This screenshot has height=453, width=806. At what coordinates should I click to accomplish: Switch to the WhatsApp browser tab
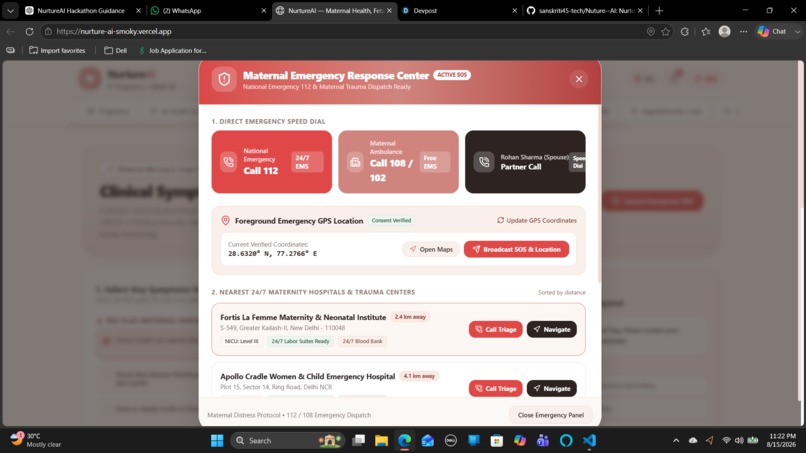[208, 10]
